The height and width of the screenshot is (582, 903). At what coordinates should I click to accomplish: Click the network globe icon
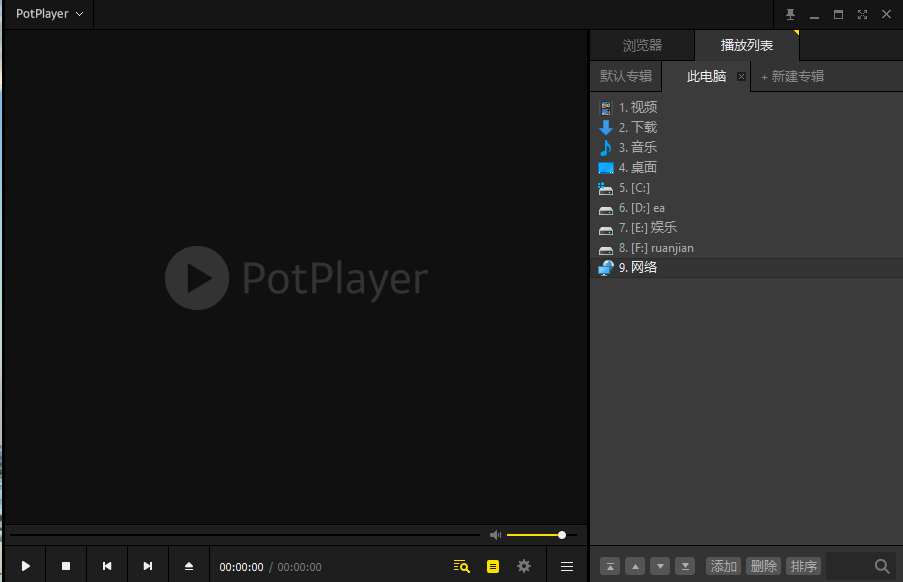pos(606,268)
